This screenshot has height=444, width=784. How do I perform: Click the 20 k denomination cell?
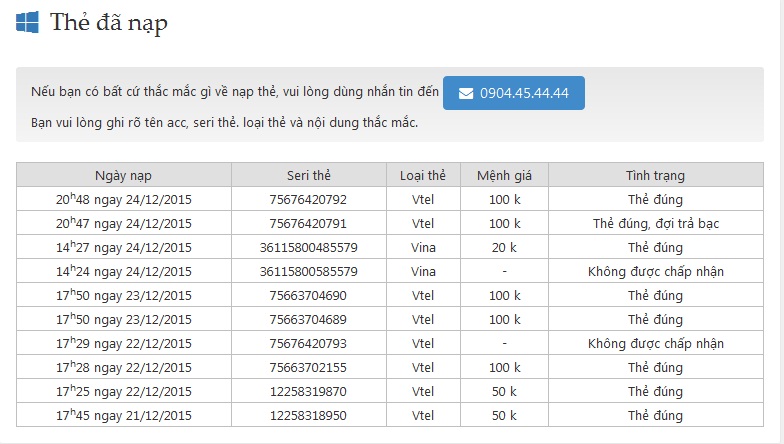click(x=505, y=248)
